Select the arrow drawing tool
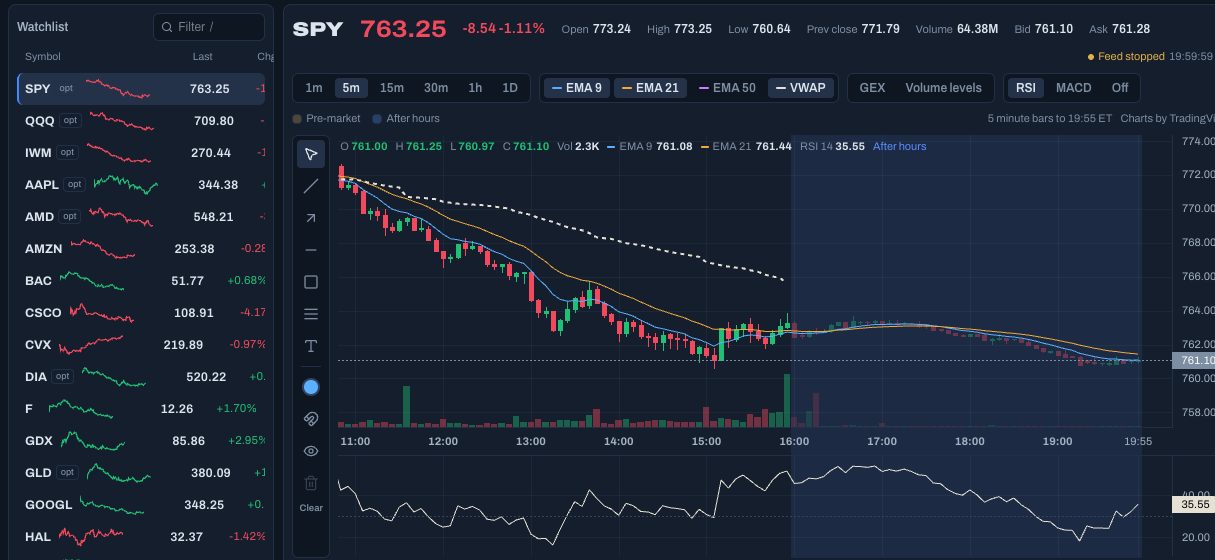The height and width of the screenshot is (560, 1215). [311, 218]
